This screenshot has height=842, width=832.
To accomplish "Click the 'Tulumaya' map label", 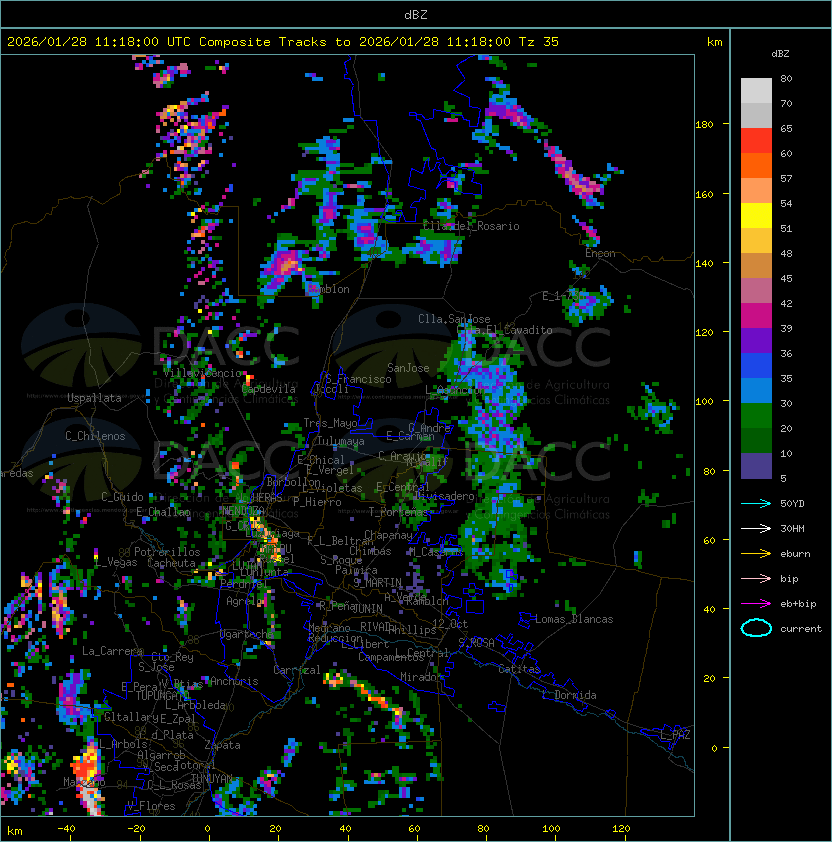I will coord(341,441).
